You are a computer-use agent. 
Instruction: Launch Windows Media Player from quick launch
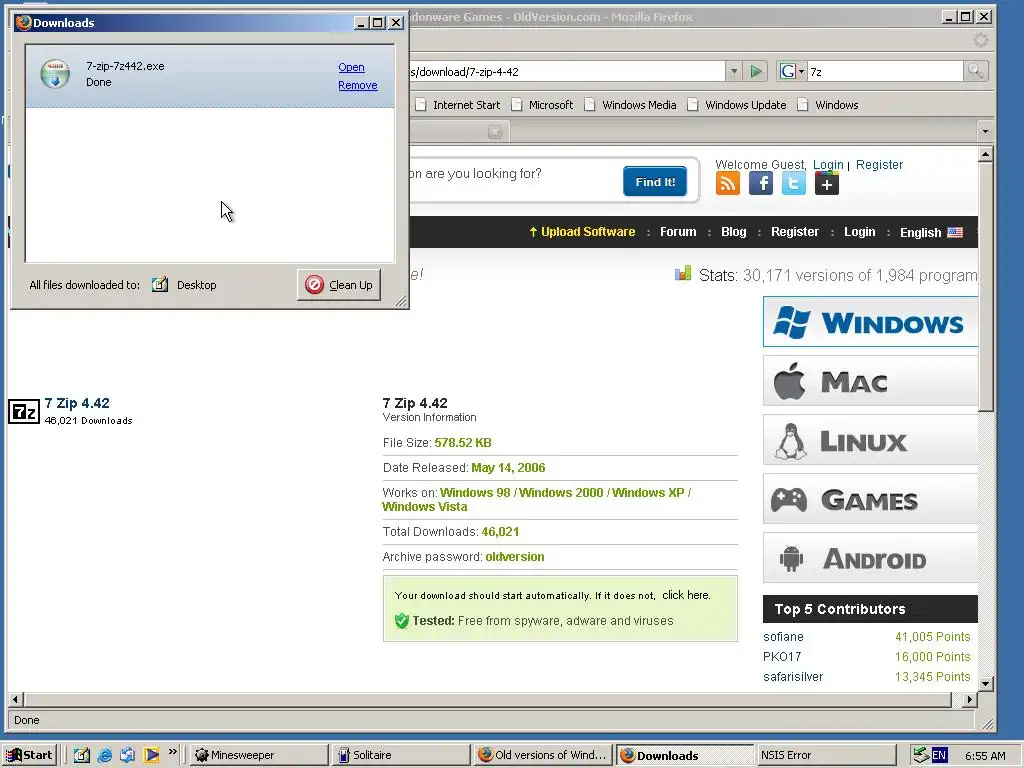click(x=151, y=755)
